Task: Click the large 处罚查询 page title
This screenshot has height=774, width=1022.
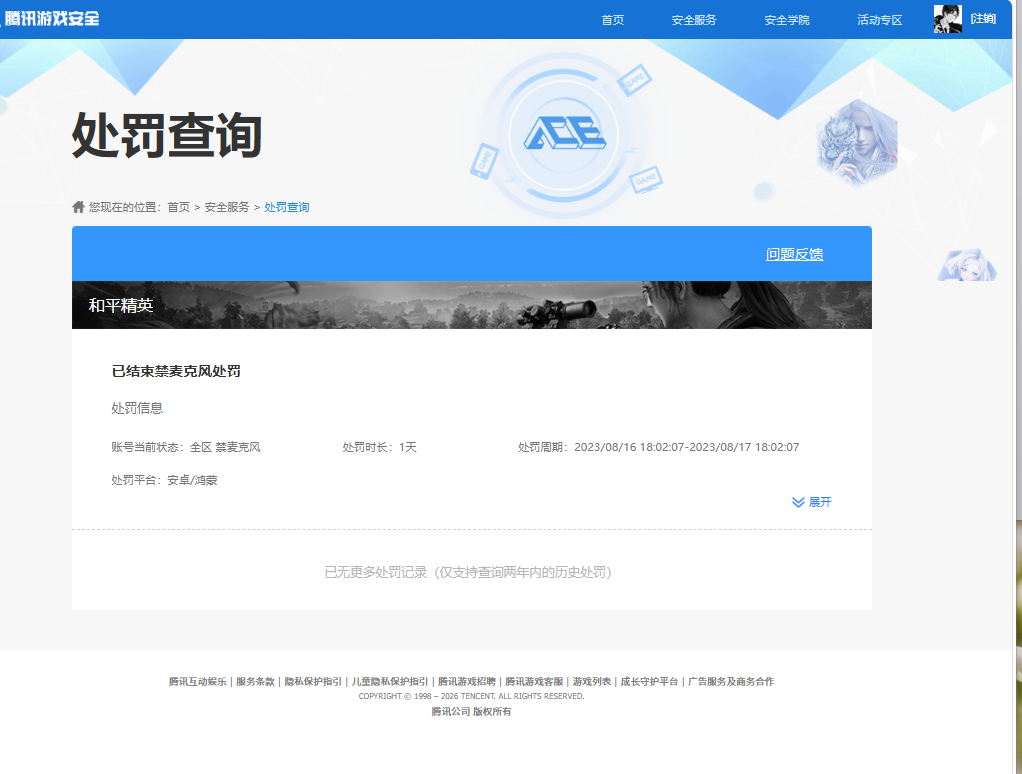Action: click(x=167, y=135)
